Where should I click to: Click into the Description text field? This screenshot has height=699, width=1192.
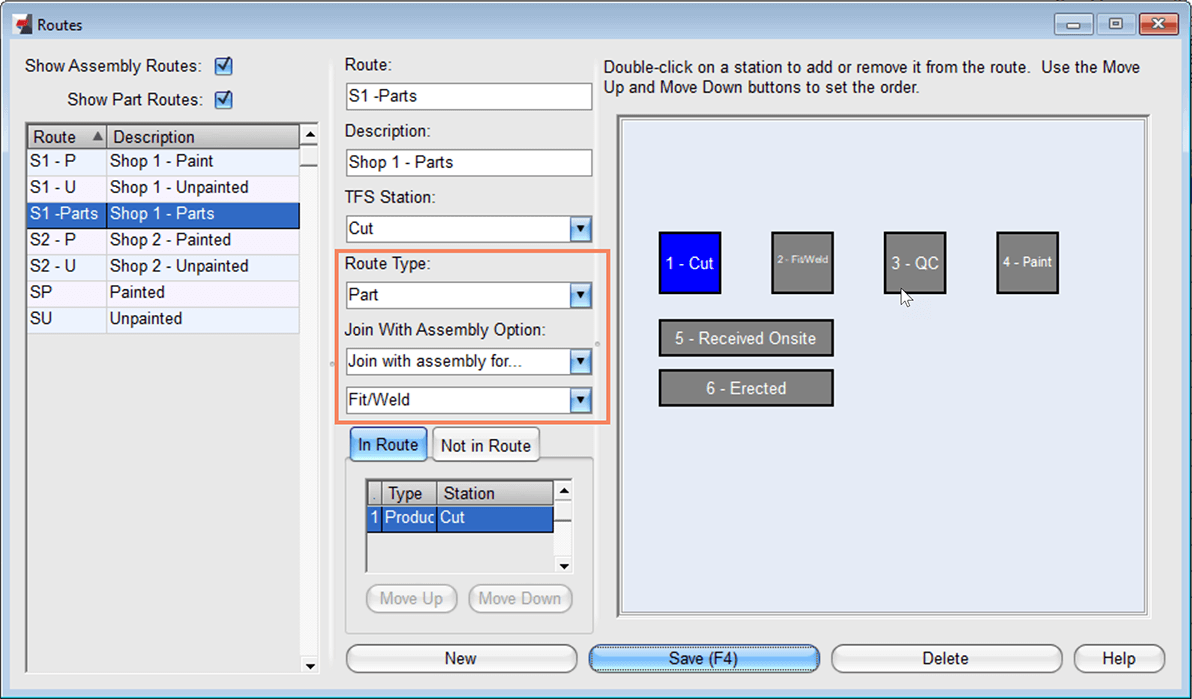click(x=468, y=163)
